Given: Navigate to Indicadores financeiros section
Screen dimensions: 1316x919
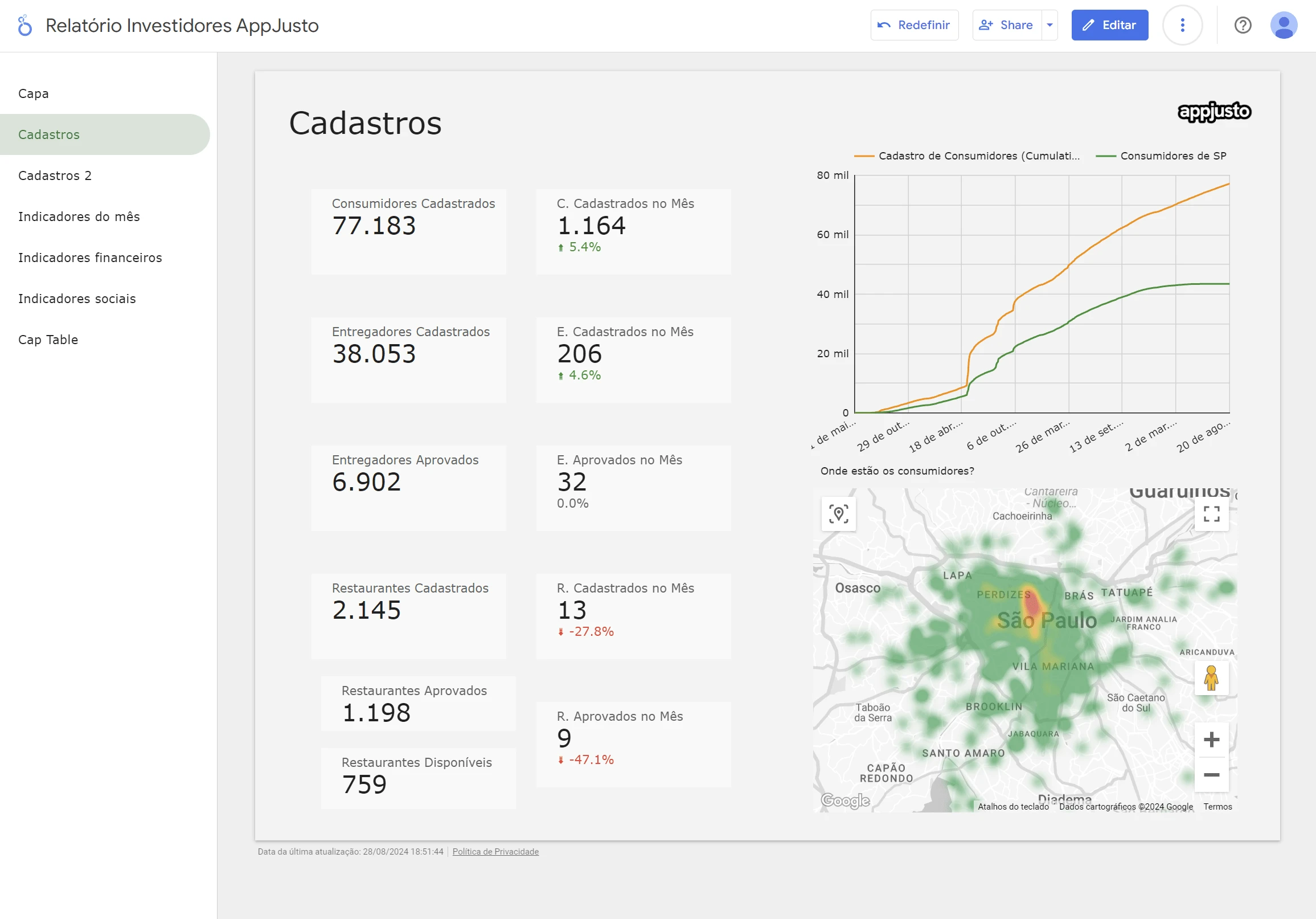Looking at the screenshot, I should pos(89,257).
